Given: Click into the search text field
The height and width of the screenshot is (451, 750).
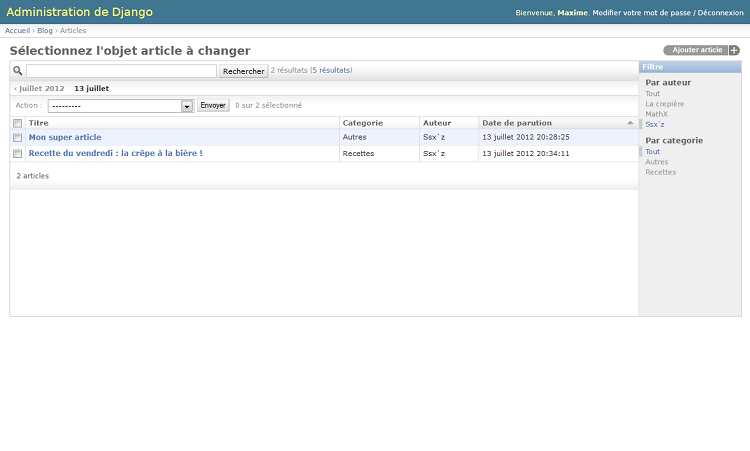Looking at the screenshot, I should click(x=121, y=71).
